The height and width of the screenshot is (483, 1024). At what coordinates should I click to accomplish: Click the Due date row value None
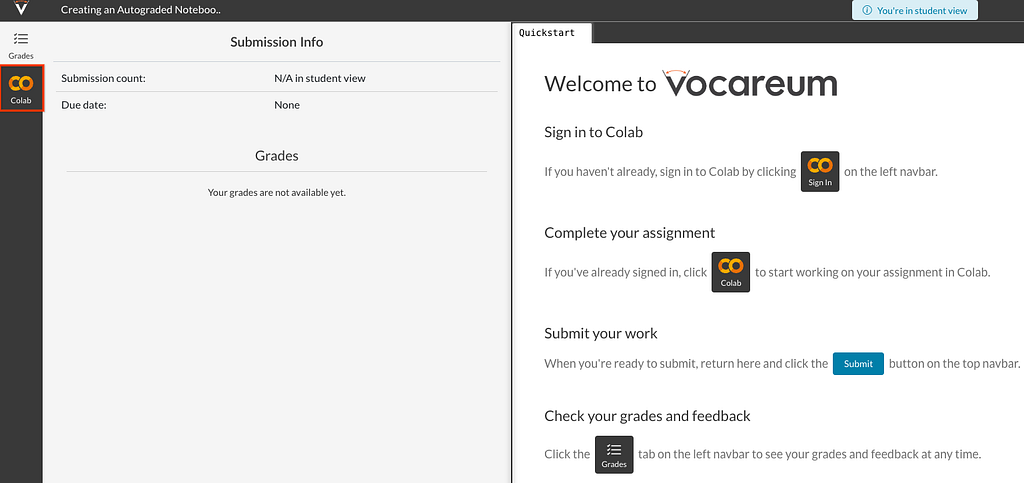pyautogui.click(x=287, y=105)
